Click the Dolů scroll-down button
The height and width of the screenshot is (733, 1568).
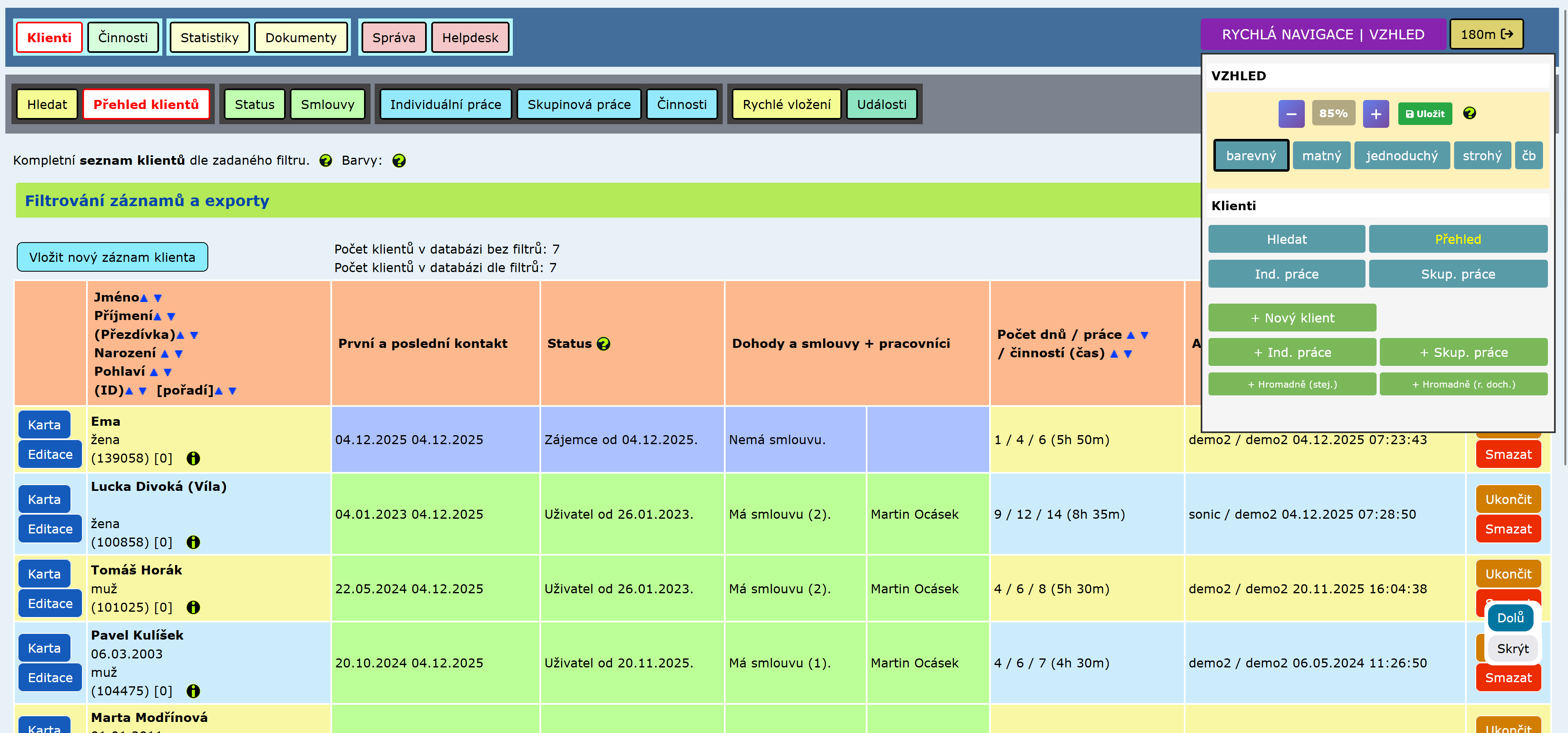pyautogui.click(x=1510, y=618)
